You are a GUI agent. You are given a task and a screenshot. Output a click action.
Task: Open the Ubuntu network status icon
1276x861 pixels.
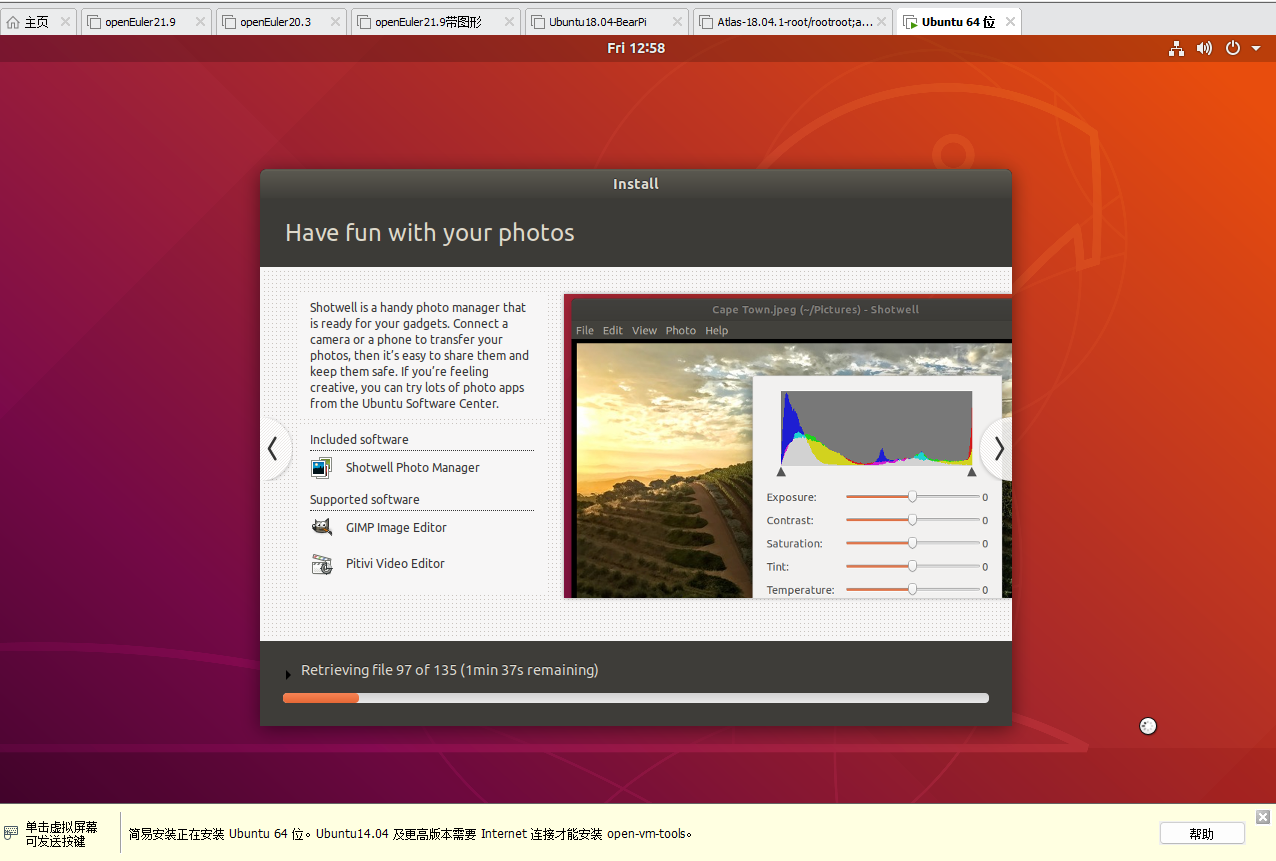[1177, 48]
